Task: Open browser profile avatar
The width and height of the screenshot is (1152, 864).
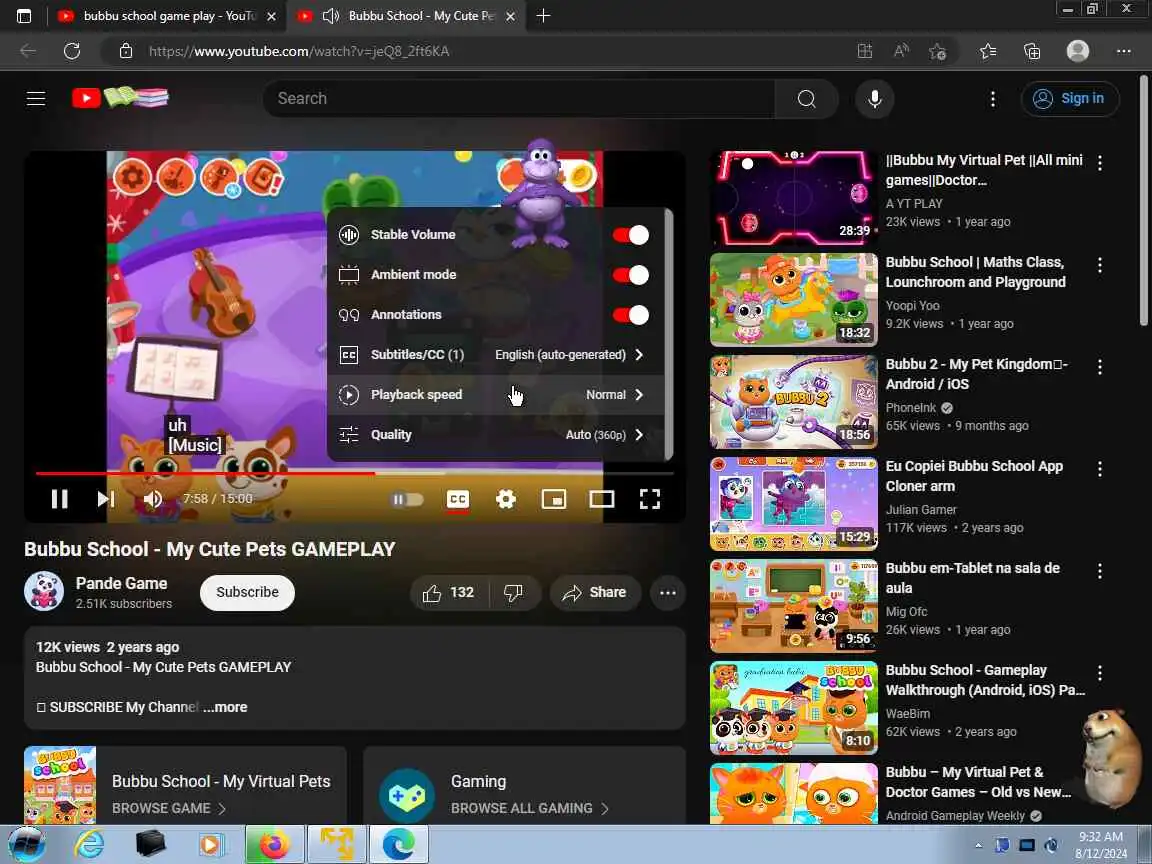Action: click(x=1077, y=51)
